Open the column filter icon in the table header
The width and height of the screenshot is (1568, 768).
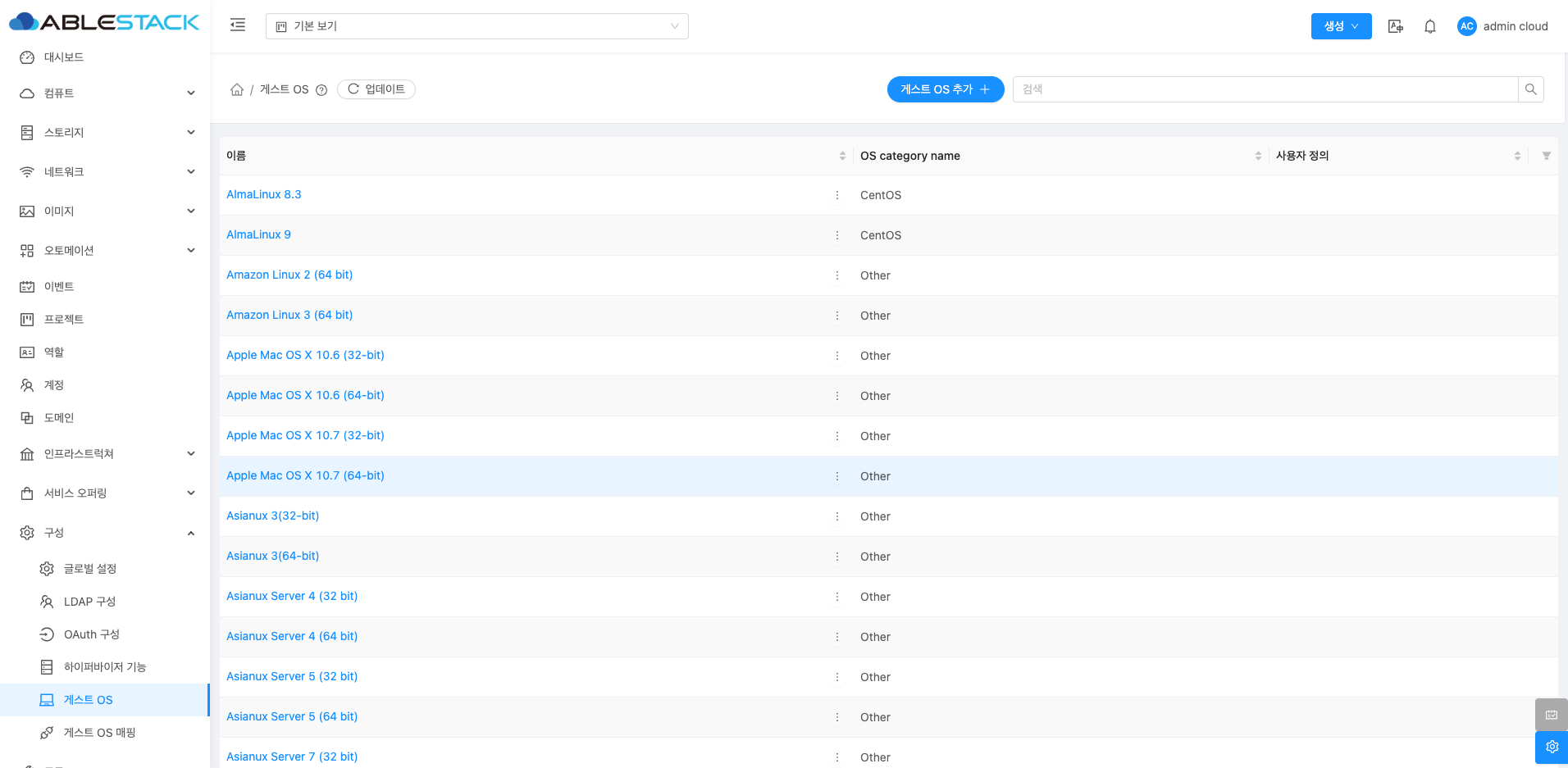coord(1546,156)
